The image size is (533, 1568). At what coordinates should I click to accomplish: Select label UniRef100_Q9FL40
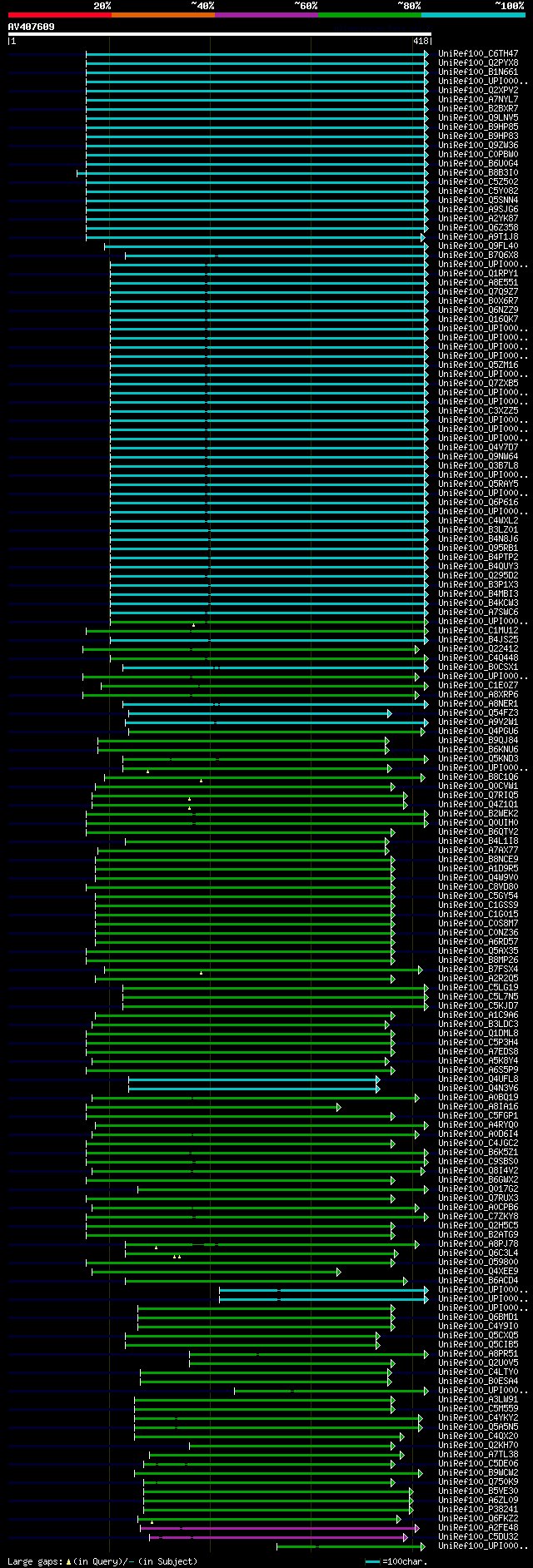coord(478,246)
